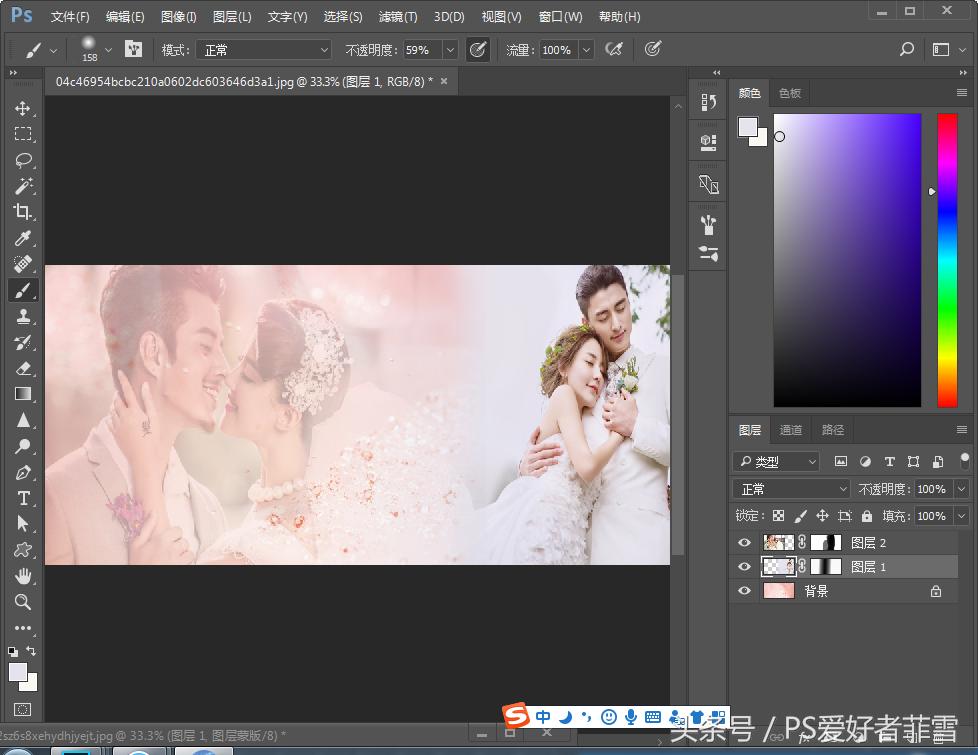Expand the layer blend mode dropdown
Image resolution: width=978 pixels, height=755 pixels.
(x=791, y=489)
